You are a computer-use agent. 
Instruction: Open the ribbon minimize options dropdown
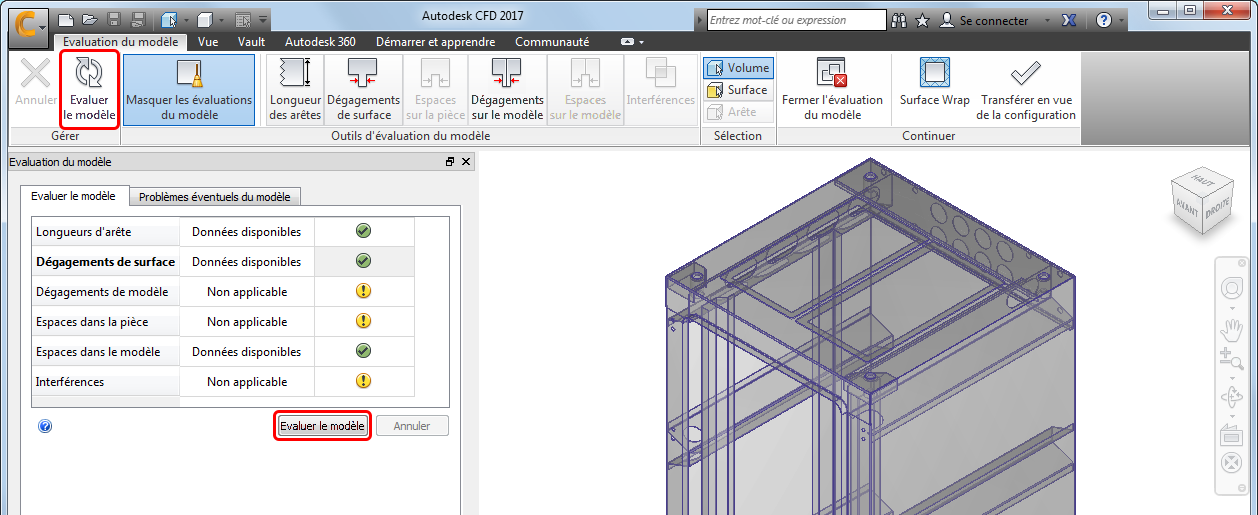coord(633,42)
